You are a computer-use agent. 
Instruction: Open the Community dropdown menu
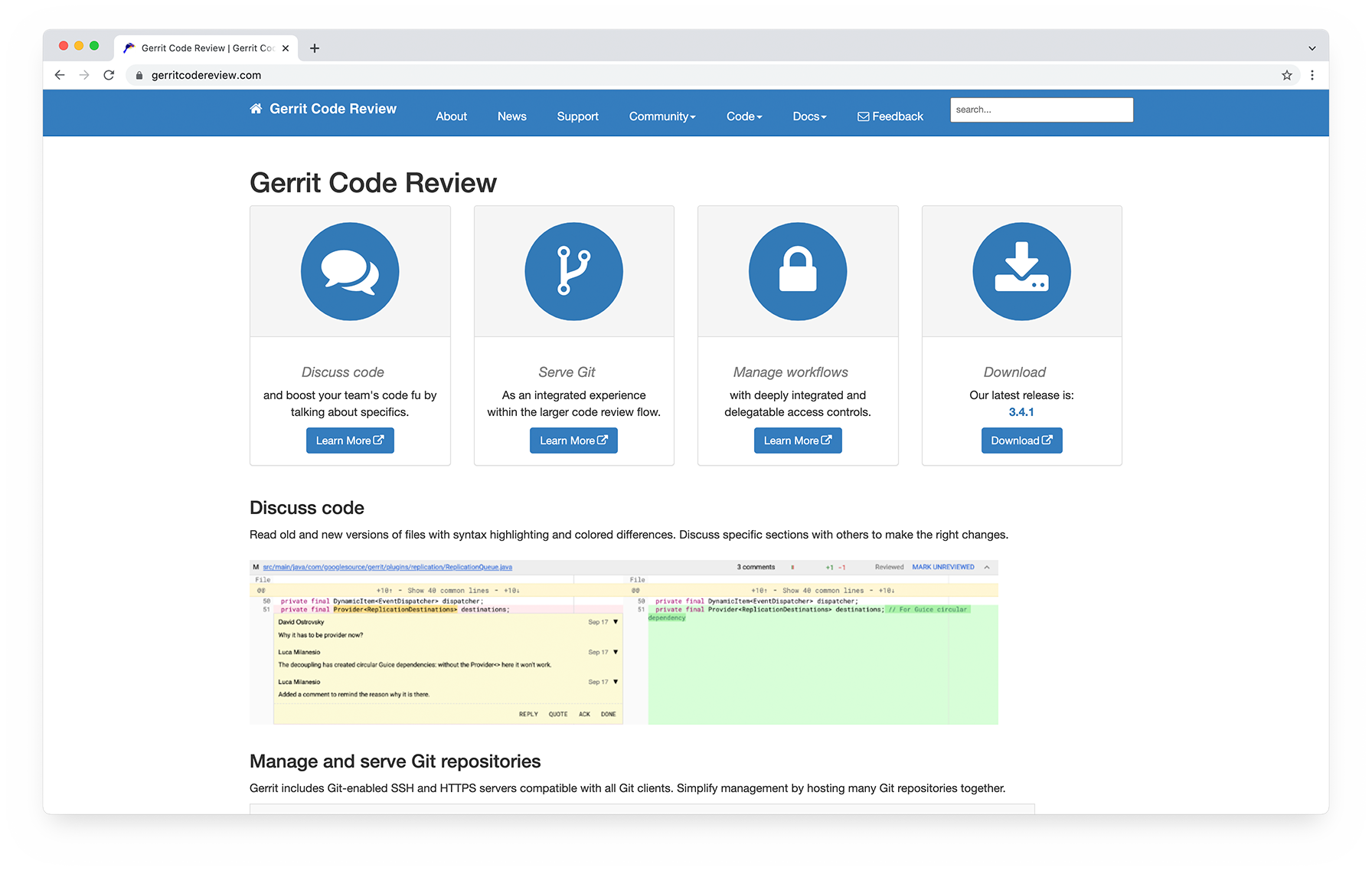(662, 116)
